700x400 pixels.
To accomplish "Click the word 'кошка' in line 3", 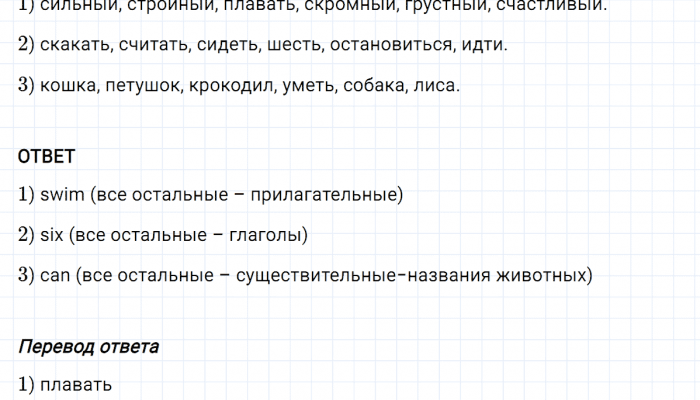I will click(68, 86).
